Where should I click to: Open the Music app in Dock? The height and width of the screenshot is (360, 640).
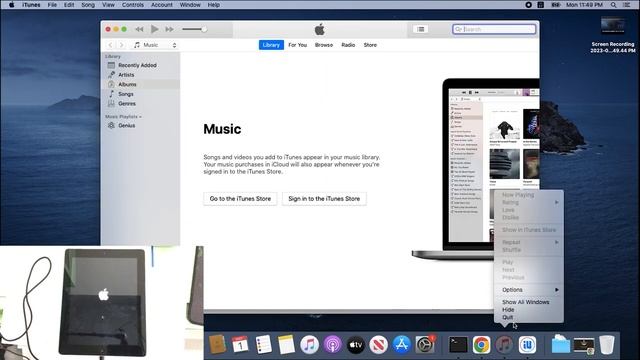(x=309, y=344)
